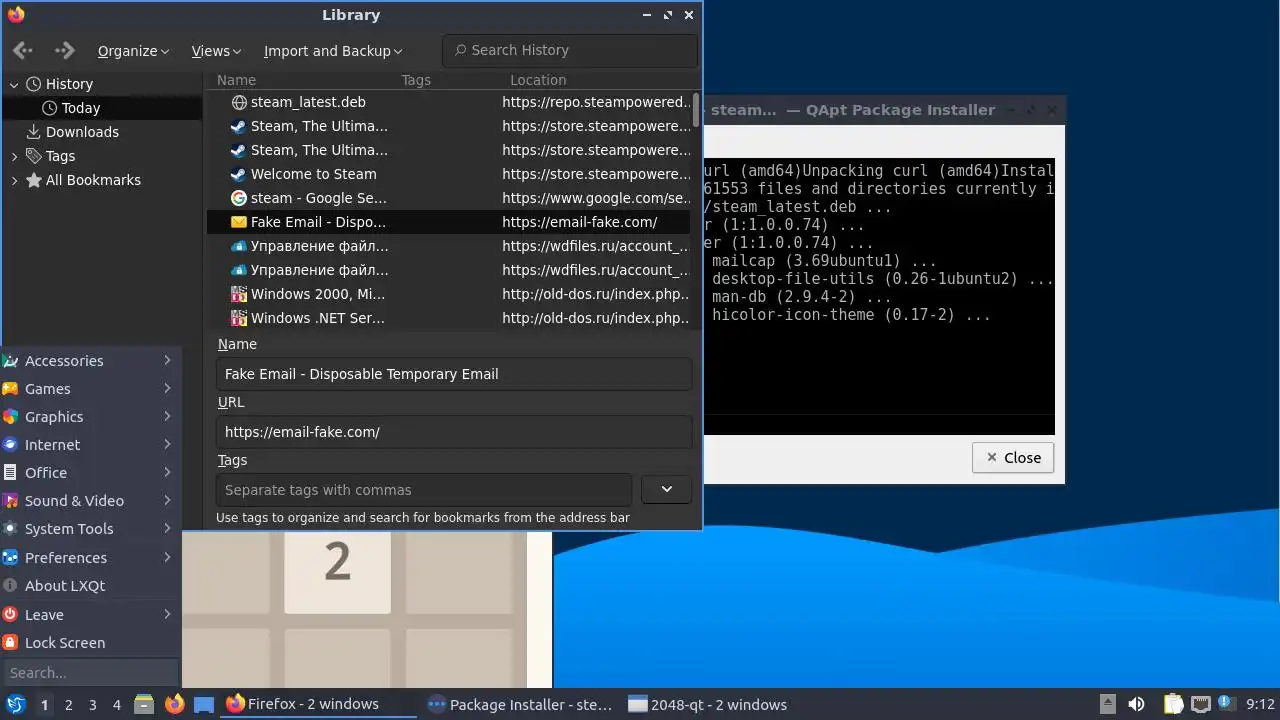Image resolution: width=1280 pixels, height=720 pixels.
Task: Select Lock Screen menu entry
Action: [x=90, y=643]
